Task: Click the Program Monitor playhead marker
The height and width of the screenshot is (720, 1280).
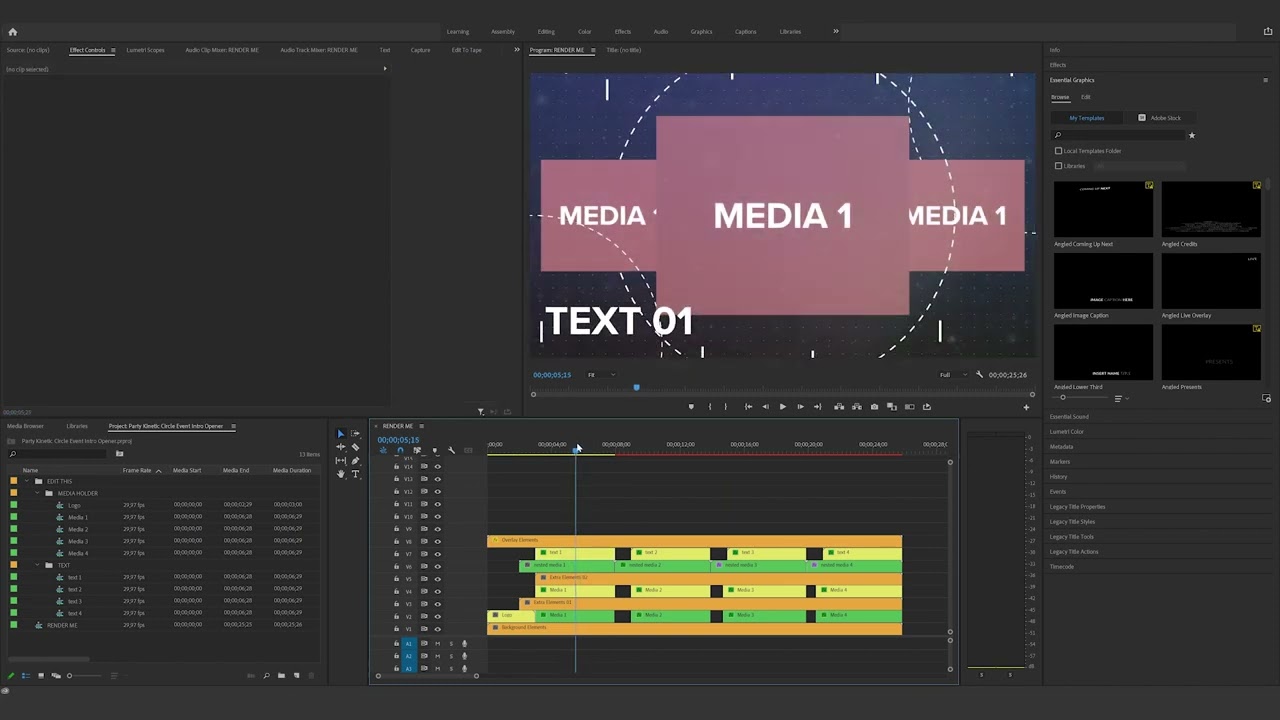Action: pyautogui.click(x=636, y=388)
